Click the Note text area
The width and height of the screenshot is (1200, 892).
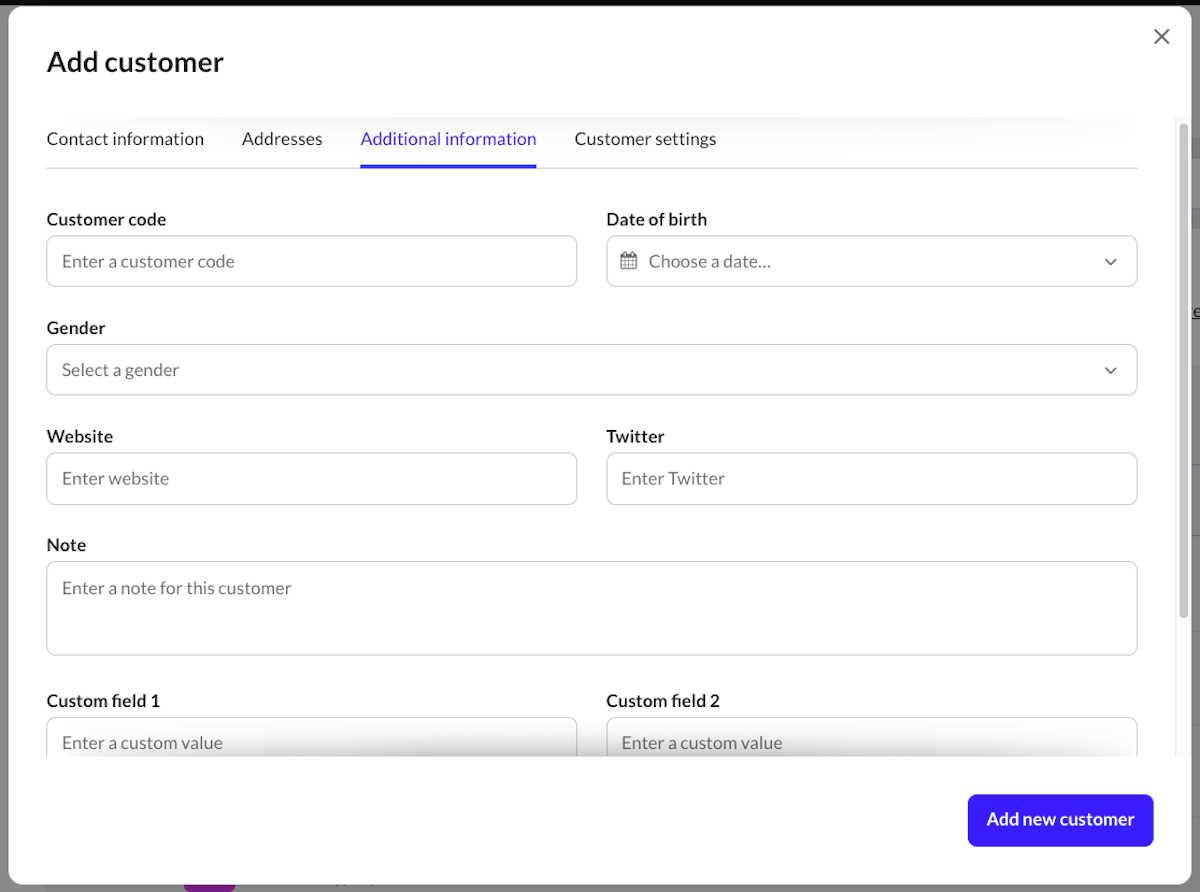pos(592,608)
